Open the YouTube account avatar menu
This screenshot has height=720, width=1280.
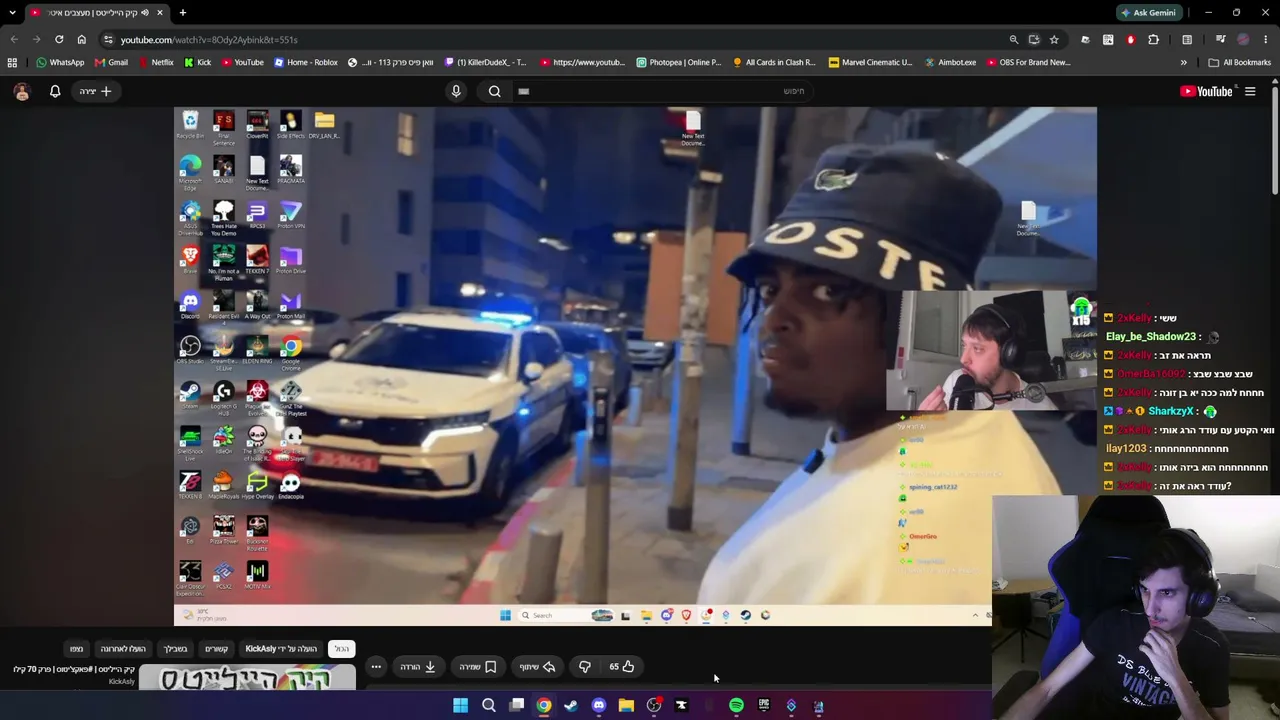(21, 91)
